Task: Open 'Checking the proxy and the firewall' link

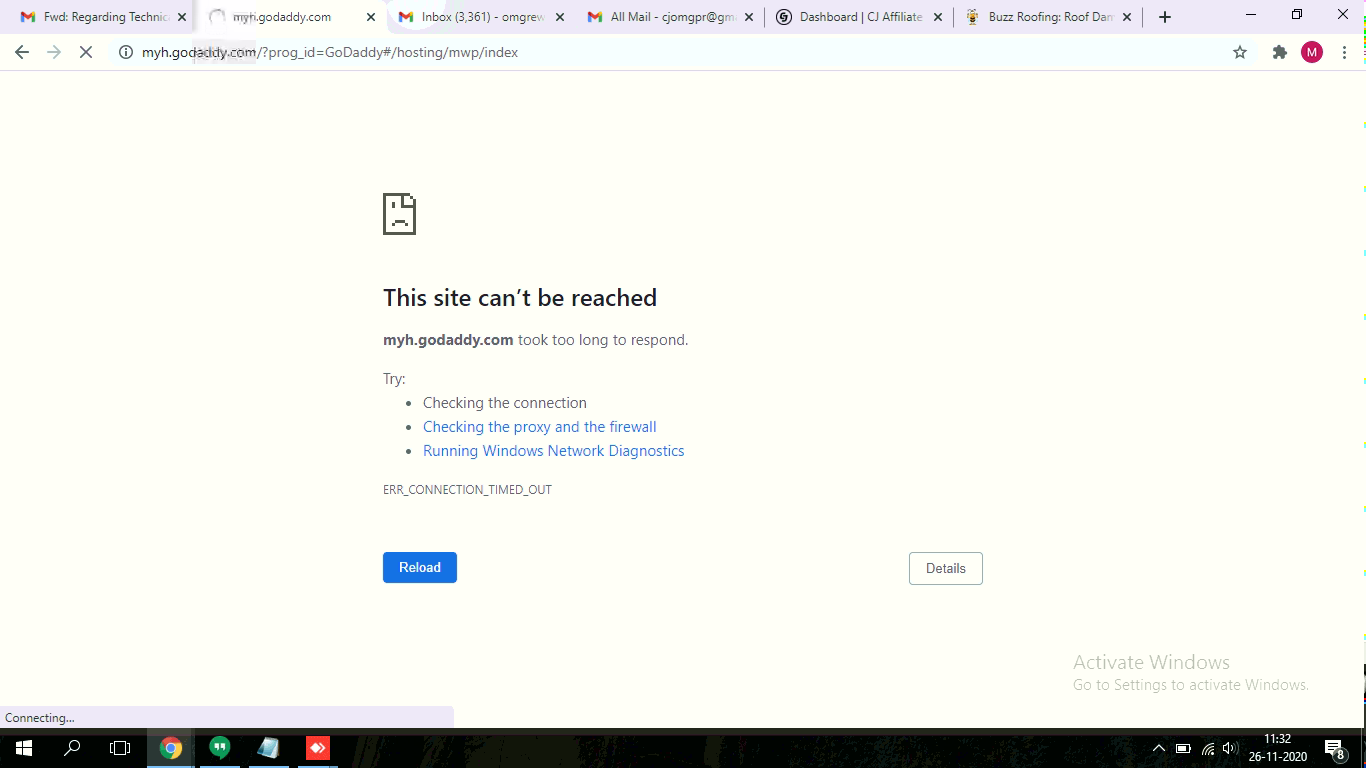Action: pyautogui.click(x=539, y=427)
